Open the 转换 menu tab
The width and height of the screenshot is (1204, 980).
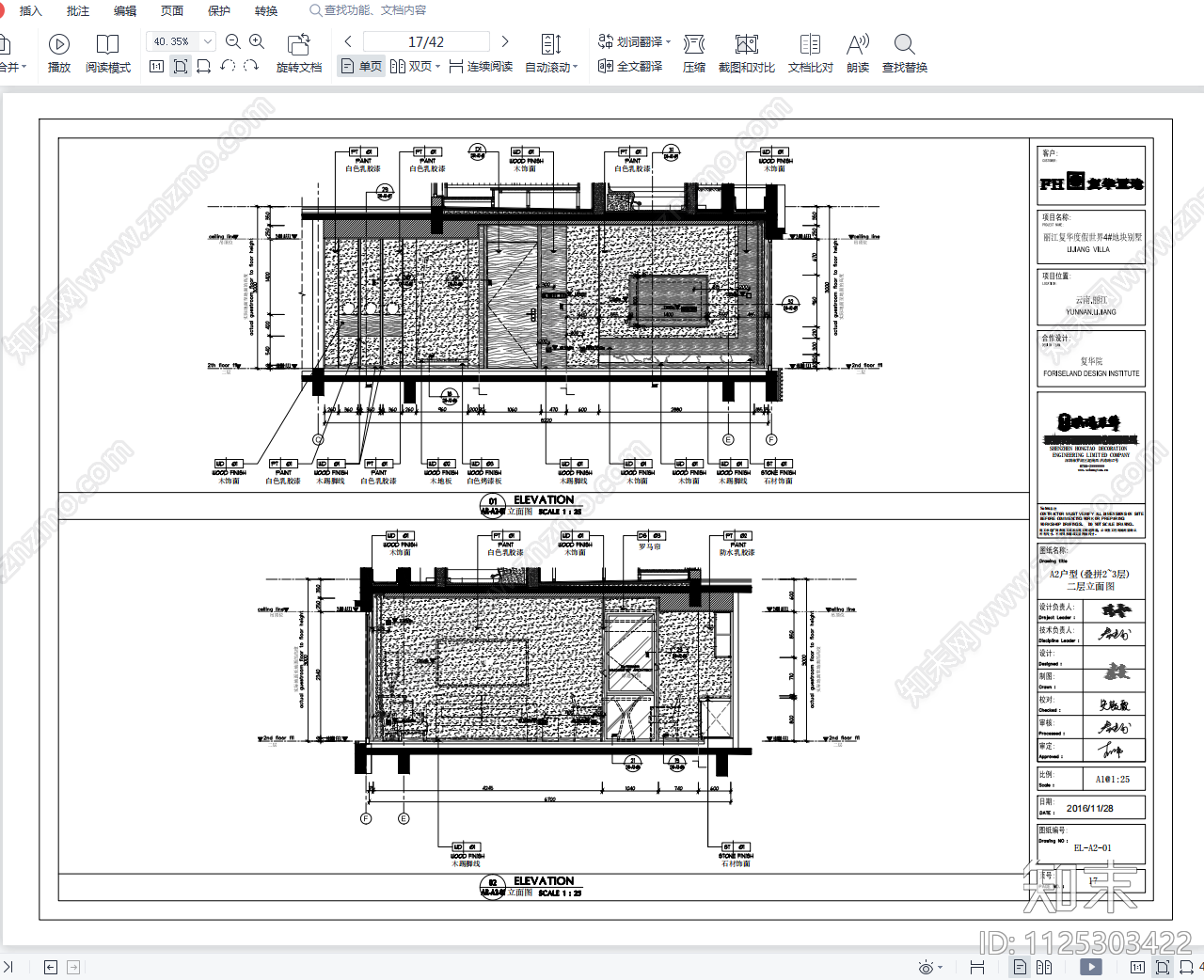tap(266, 11)
